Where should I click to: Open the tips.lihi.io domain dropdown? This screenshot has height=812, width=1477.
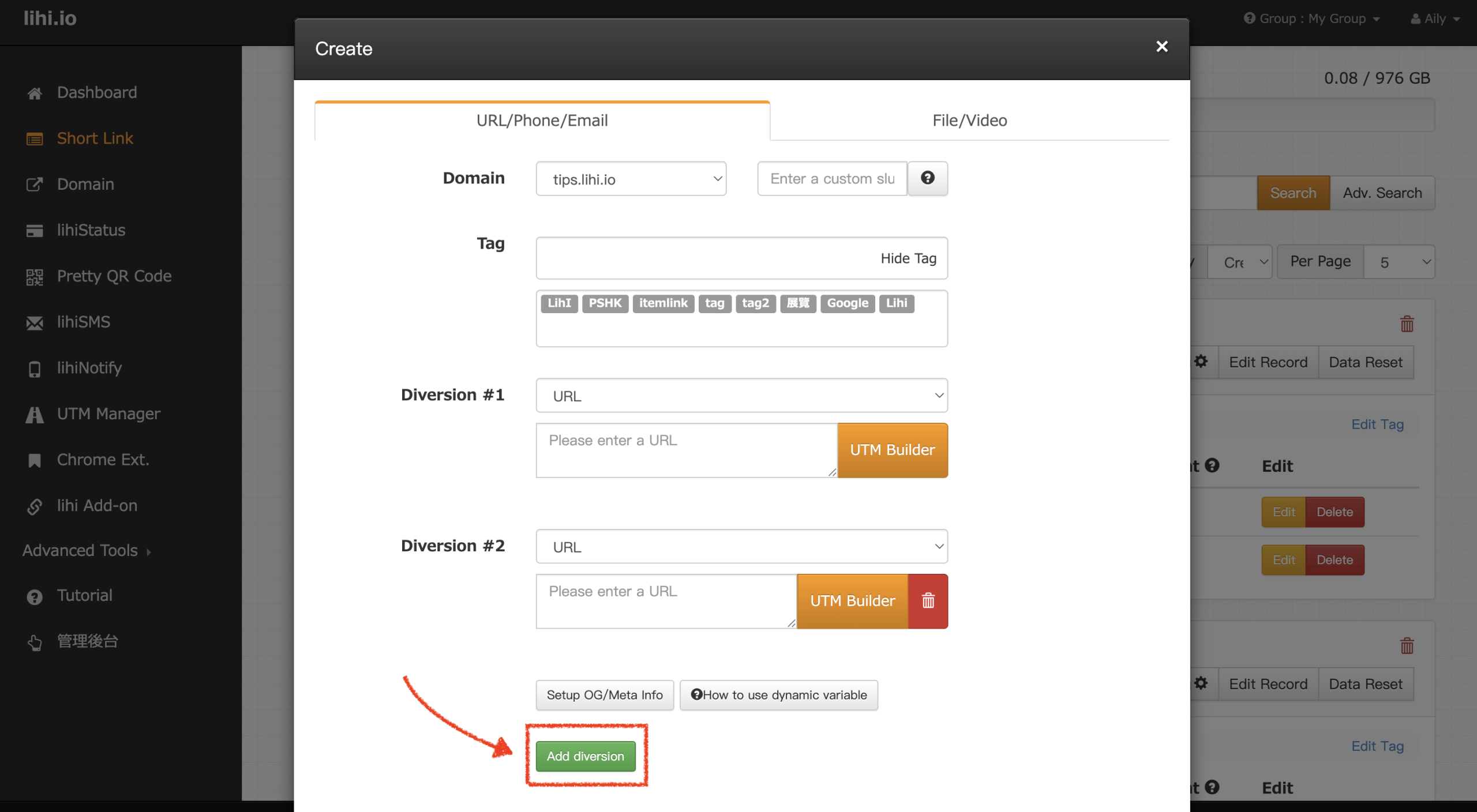pos(631,179)
